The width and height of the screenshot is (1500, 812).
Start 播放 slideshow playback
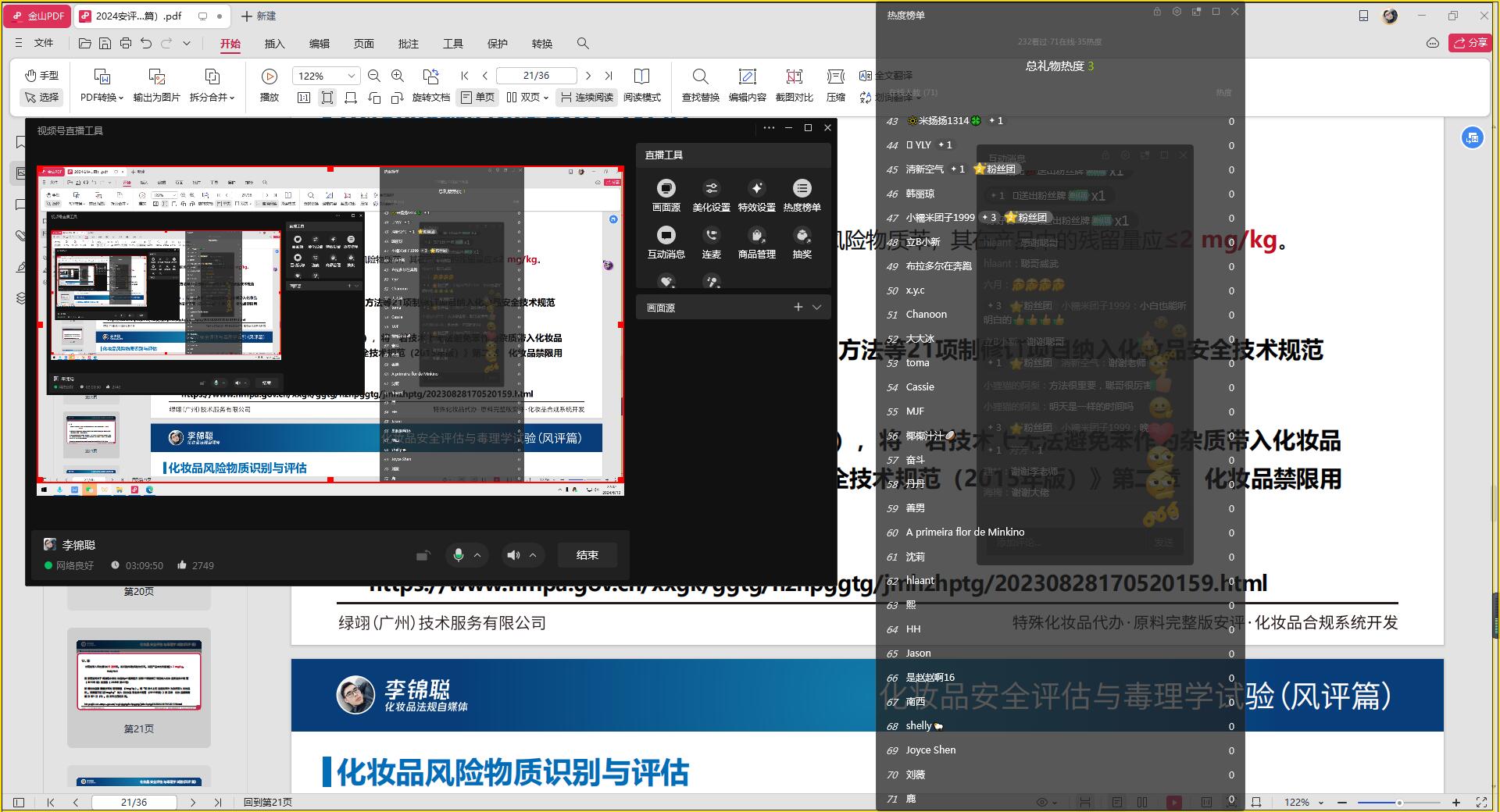tap(269, 86)
